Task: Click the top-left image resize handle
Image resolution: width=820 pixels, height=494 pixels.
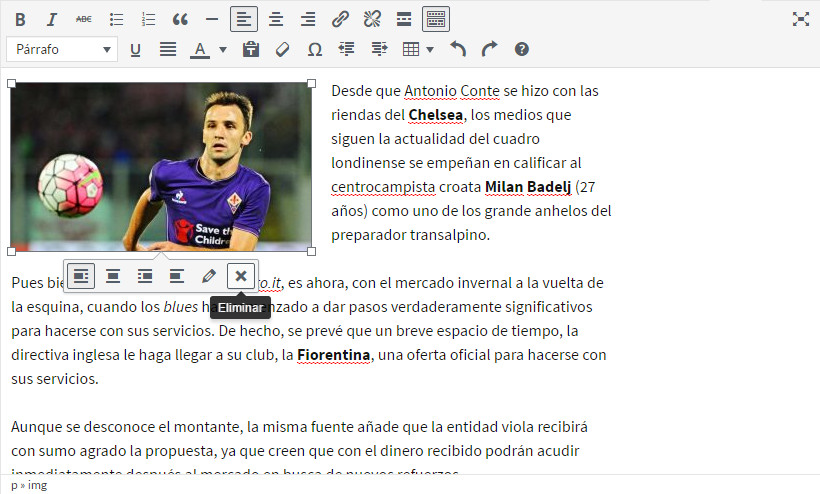Action: [12, 84]
